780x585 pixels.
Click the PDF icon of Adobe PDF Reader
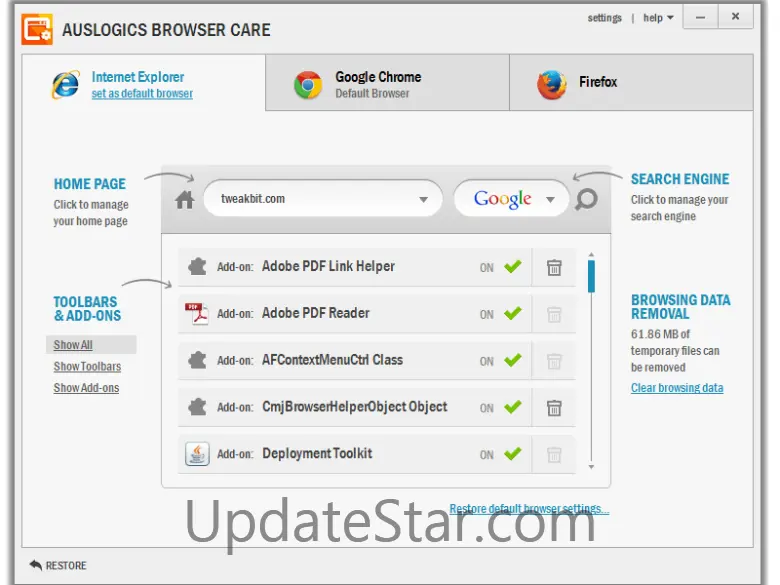tap(196, 313)
